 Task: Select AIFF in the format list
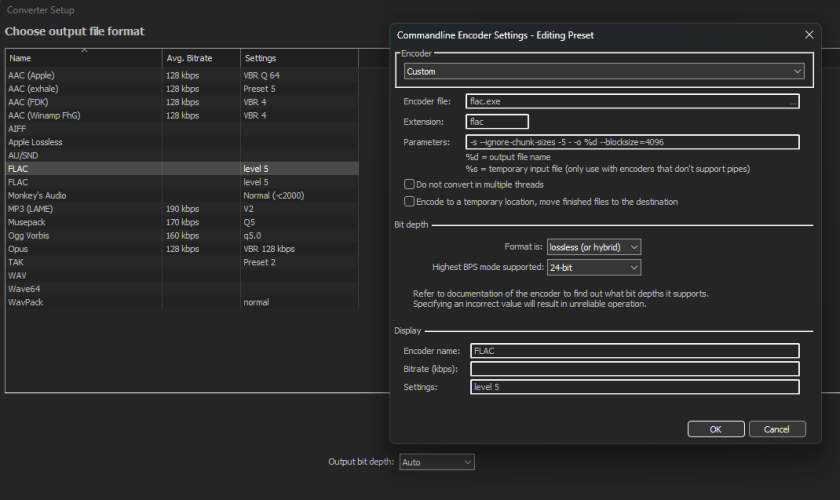pyautogui.click(x=182, y=129)
